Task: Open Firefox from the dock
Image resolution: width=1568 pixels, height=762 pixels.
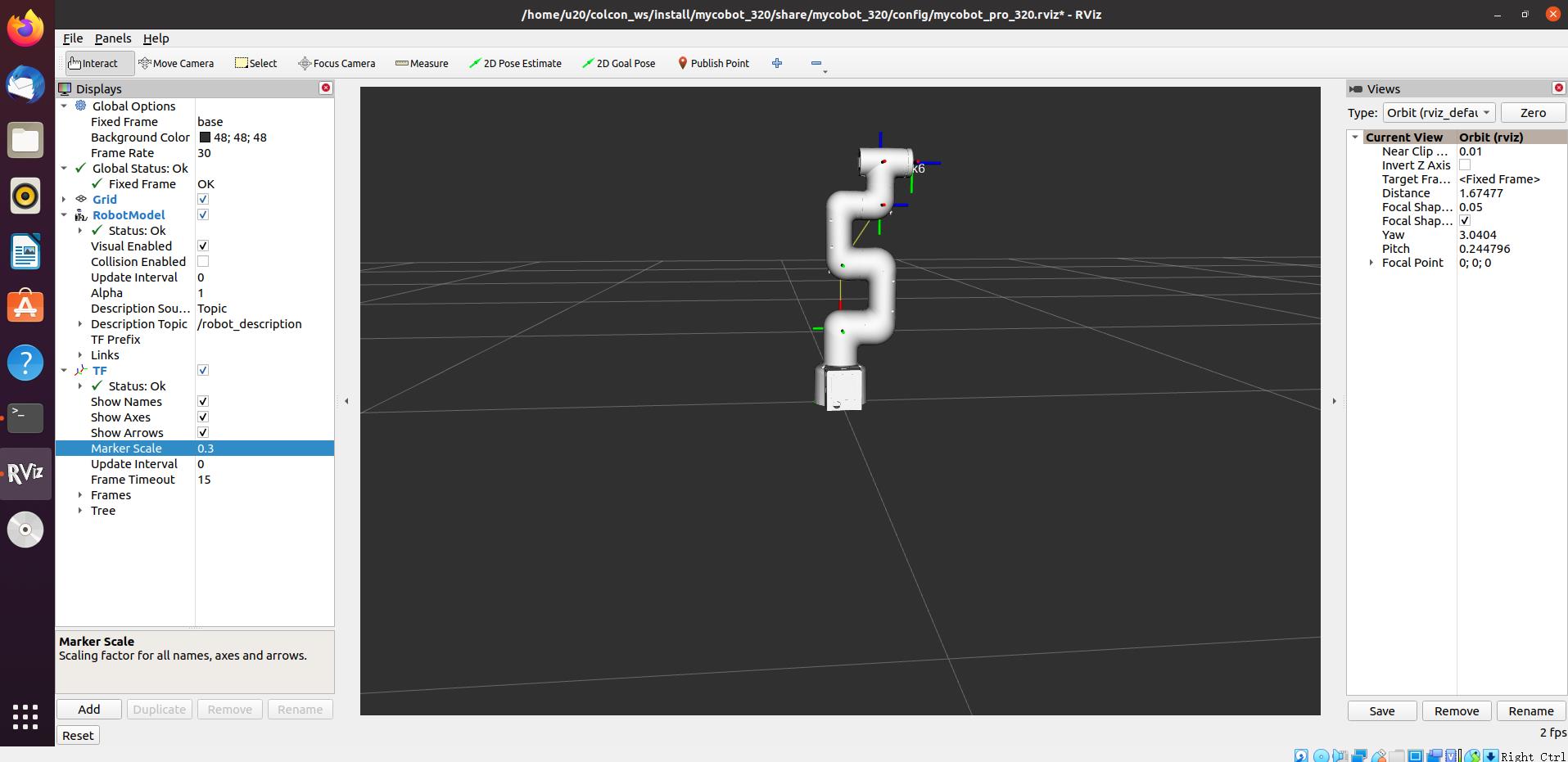Action: click(x=25, y=29)
